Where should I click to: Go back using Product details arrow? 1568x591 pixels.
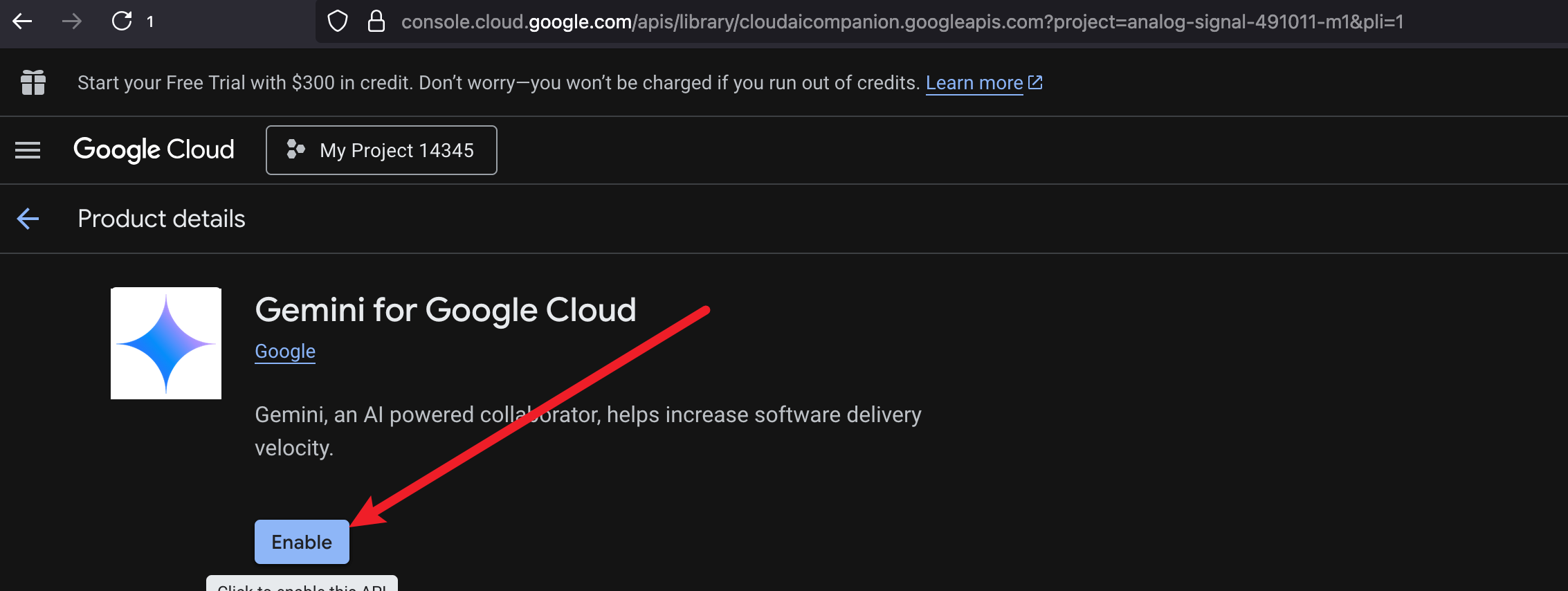28,219
